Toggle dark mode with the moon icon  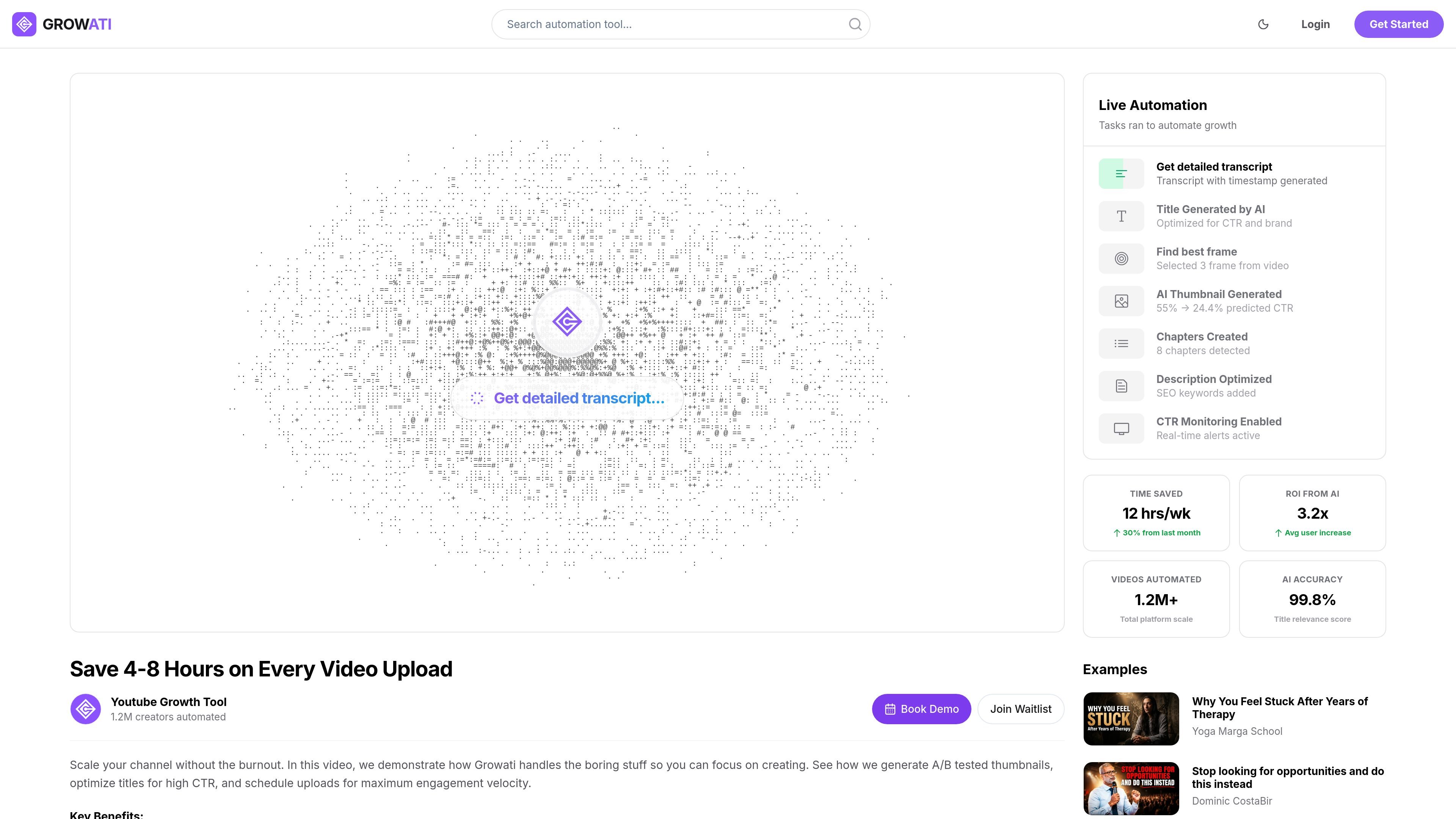1263,24
